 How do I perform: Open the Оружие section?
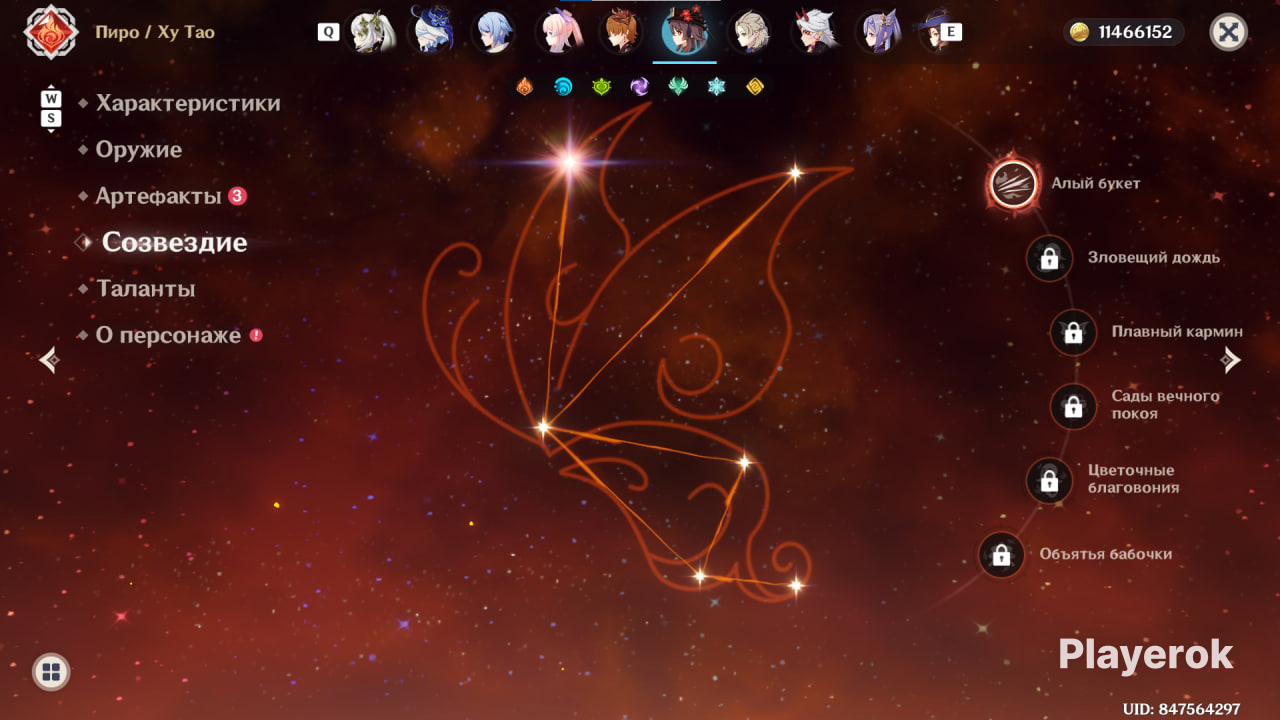click(139, 150)
